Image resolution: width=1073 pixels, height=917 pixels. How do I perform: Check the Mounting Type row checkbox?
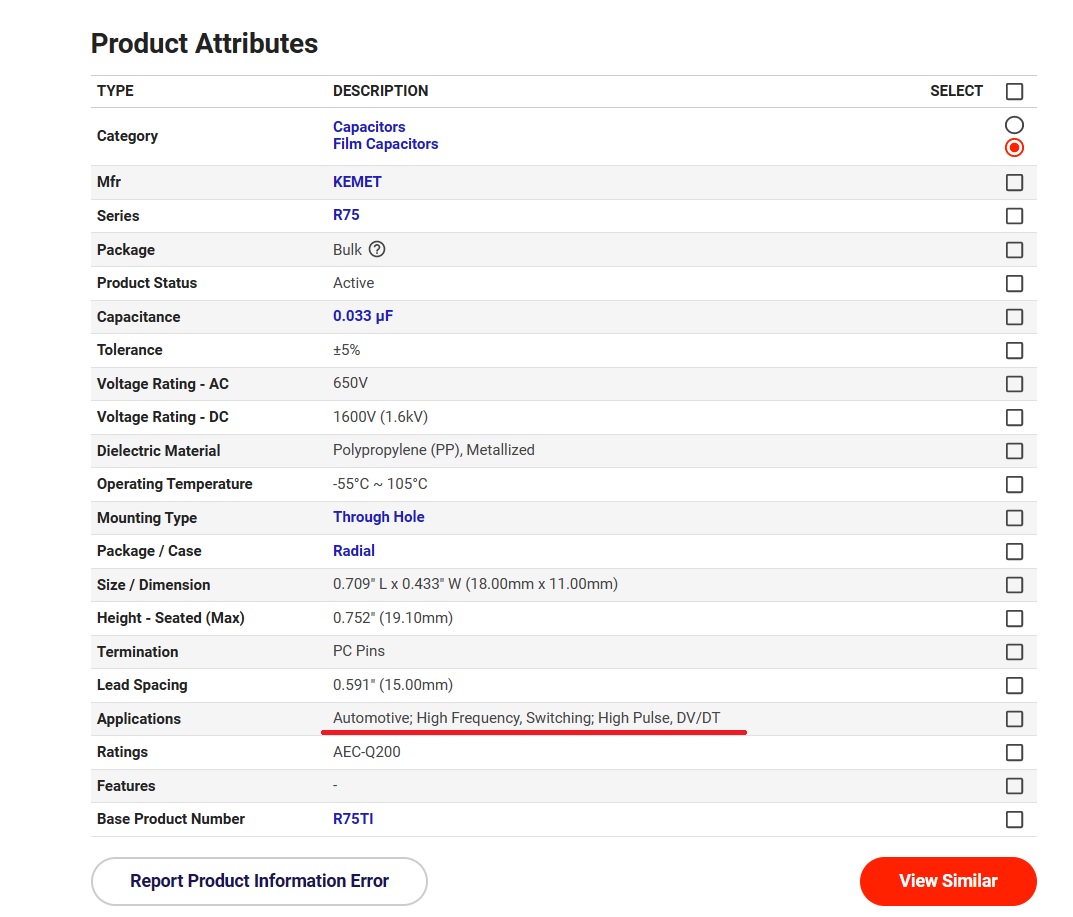1014,518
